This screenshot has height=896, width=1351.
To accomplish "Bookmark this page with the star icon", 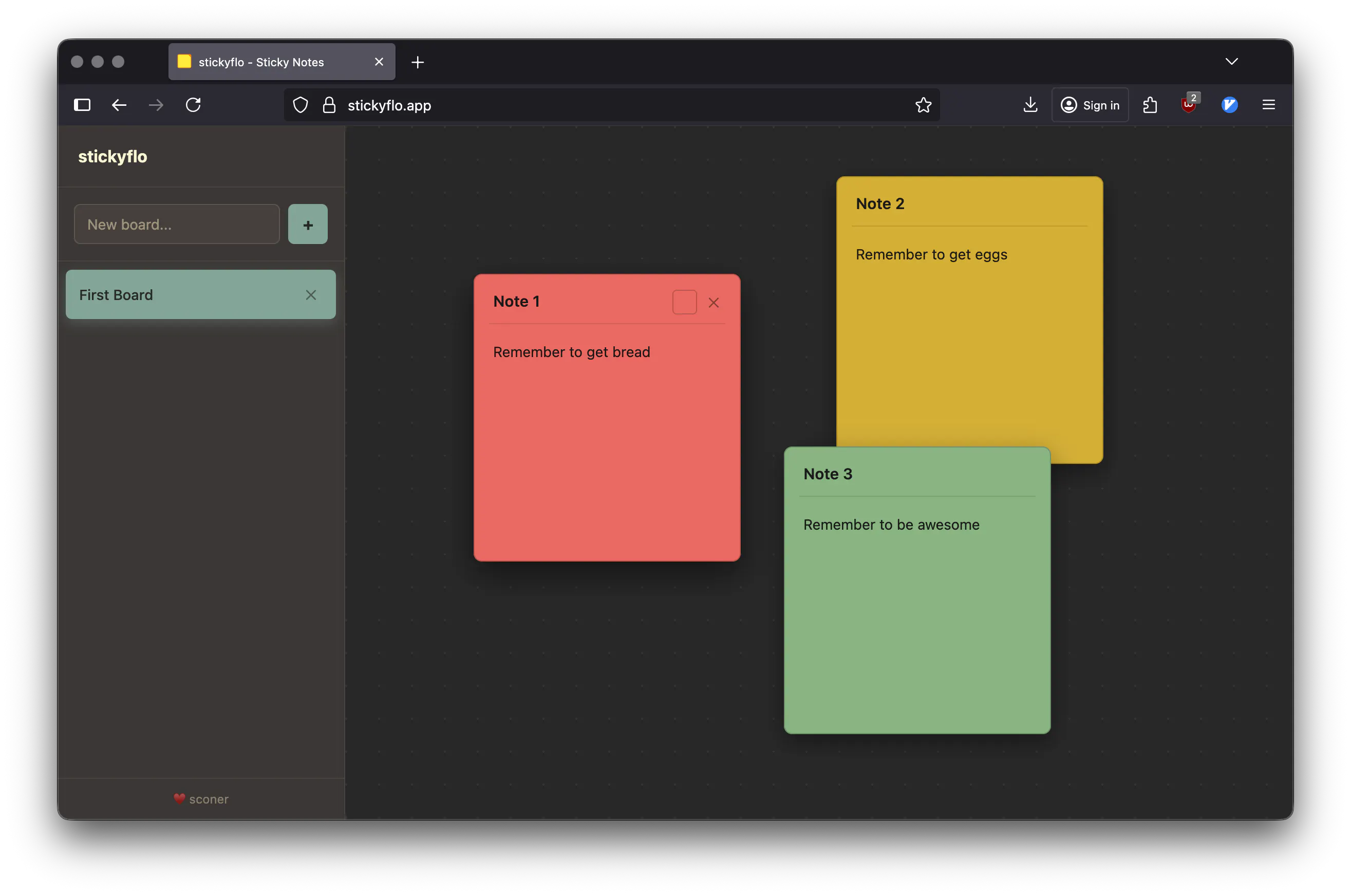I will [923, 105].
